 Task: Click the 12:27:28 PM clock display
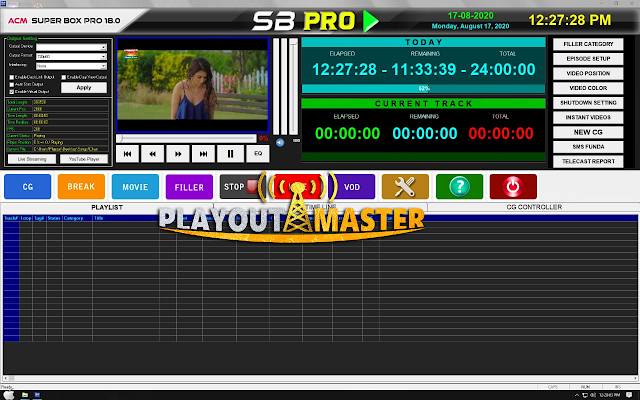coord(570,20)
